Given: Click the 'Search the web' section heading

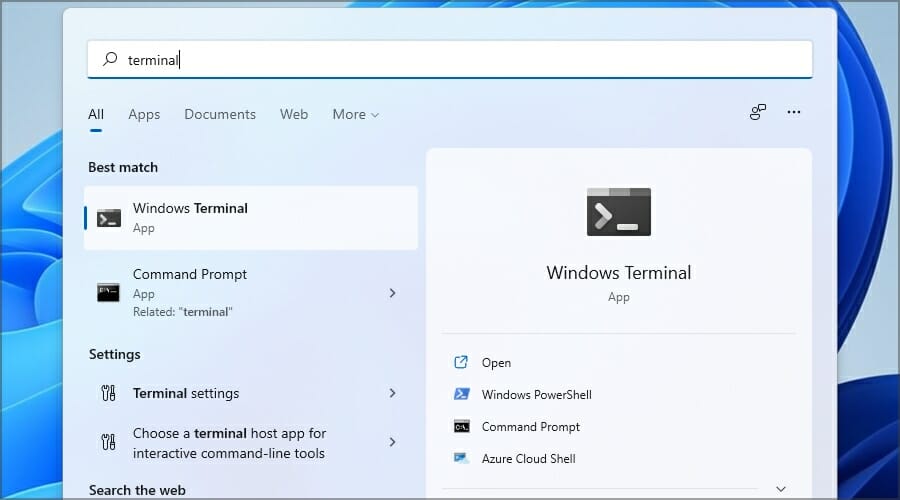Looking at the screenshot, I should 137,490.
